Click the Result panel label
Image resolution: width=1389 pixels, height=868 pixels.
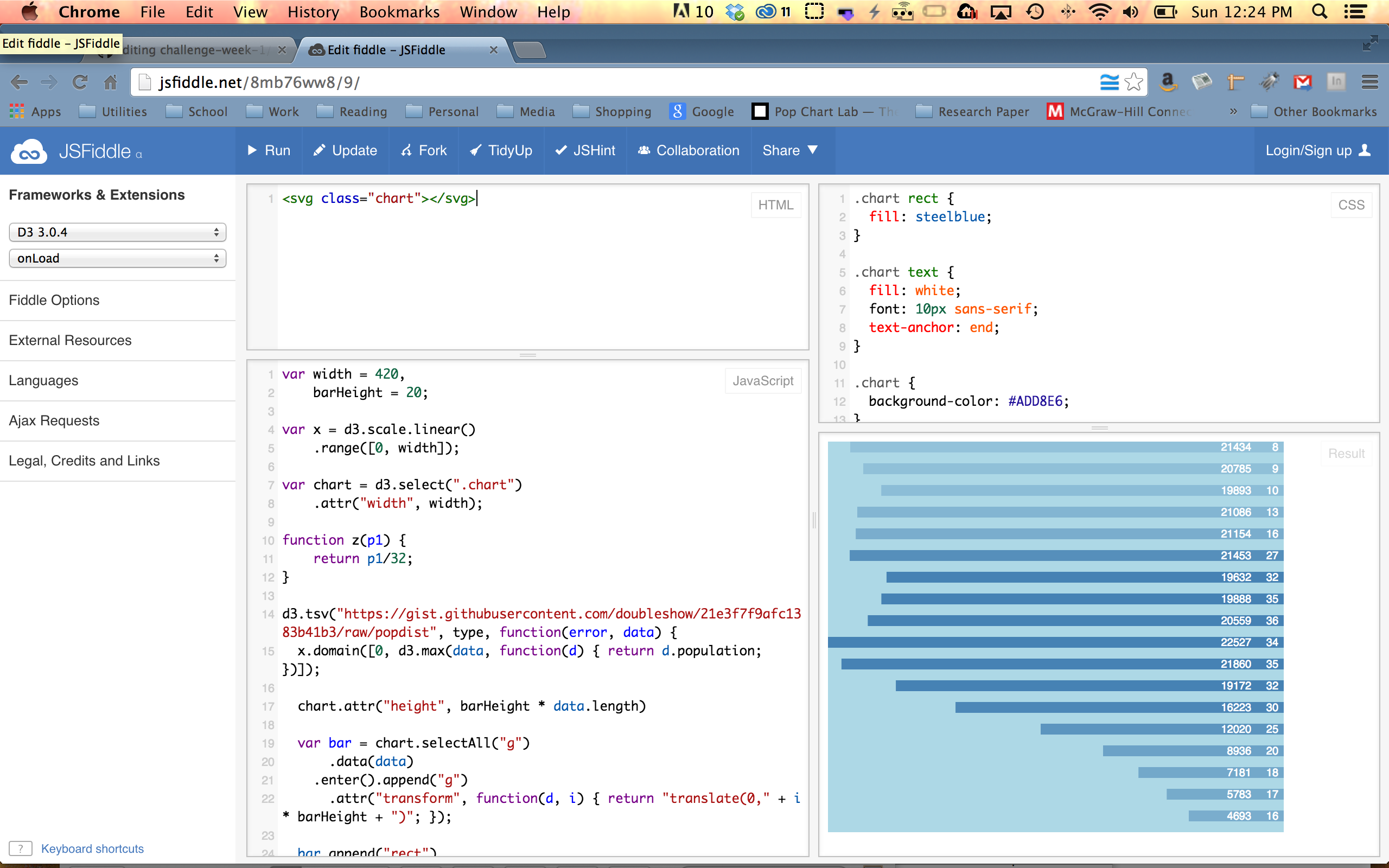(1346, 454)
